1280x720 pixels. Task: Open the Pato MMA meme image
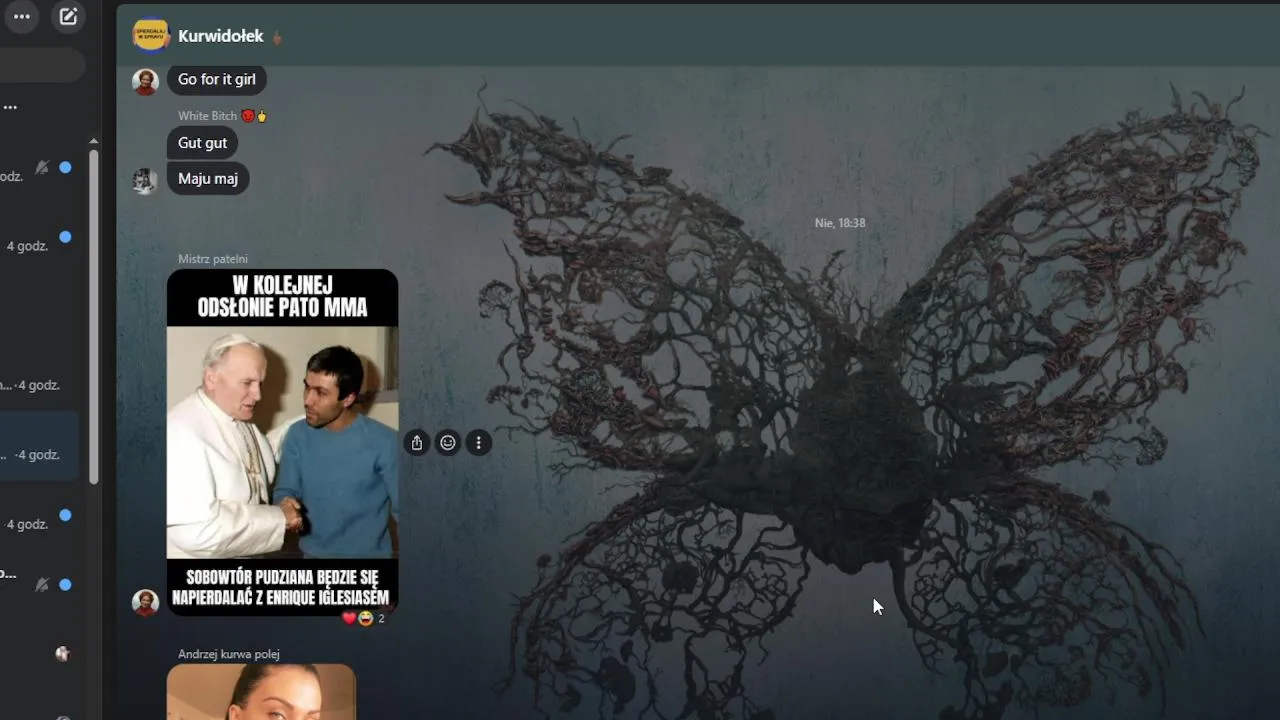click(x=282, y=442)
